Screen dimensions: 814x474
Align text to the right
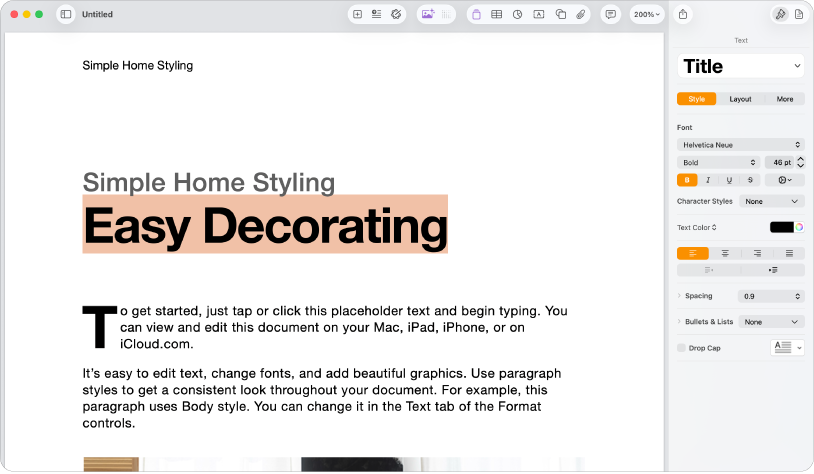[x=757, y=253]
